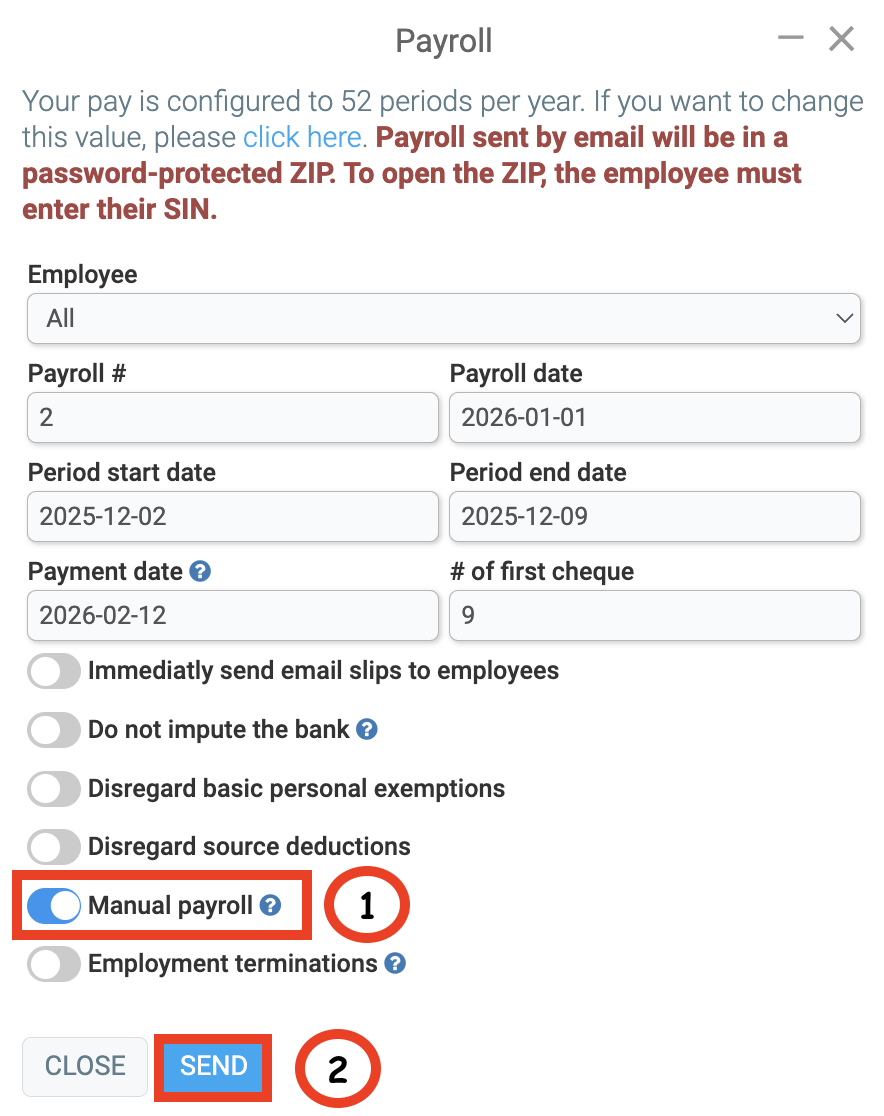Open help for Do not impute the bank
884x1116 pixels.
click(x=366, y=730)
